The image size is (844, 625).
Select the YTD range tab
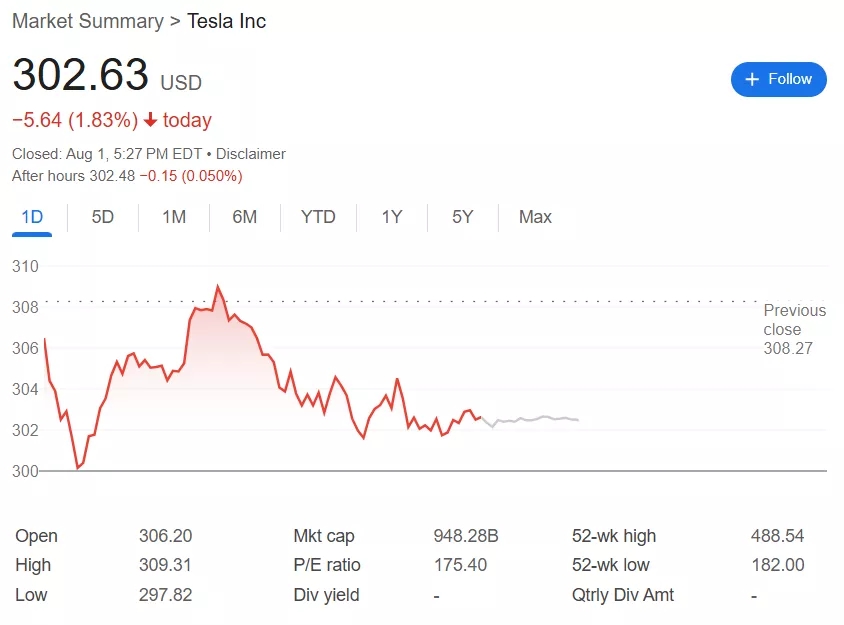318,217
